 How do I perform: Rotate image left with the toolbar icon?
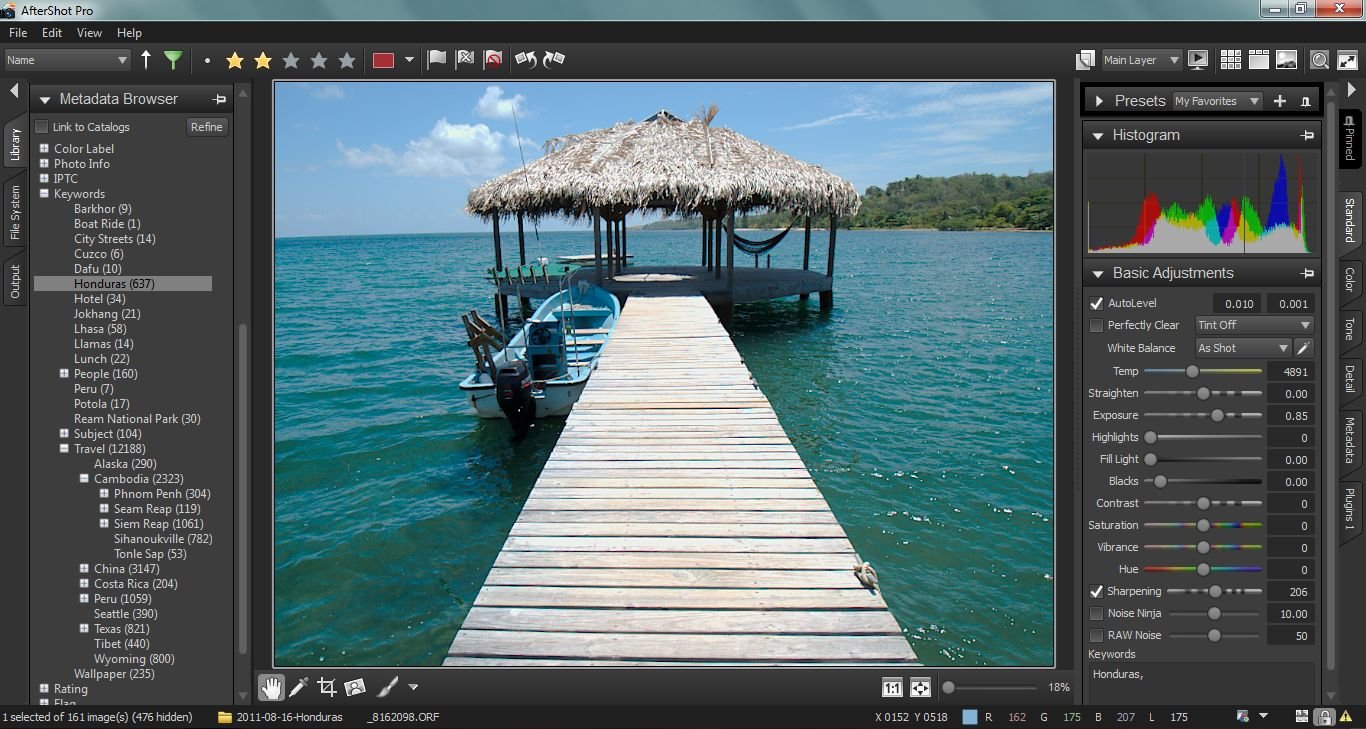[525, 60]
